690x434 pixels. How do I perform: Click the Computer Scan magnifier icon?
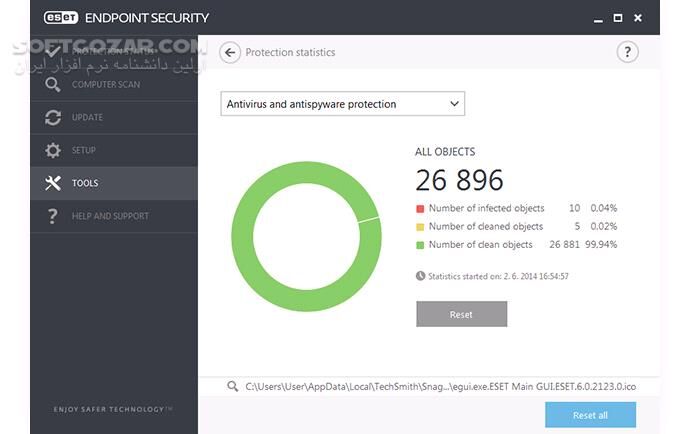(x=53, y=84)
